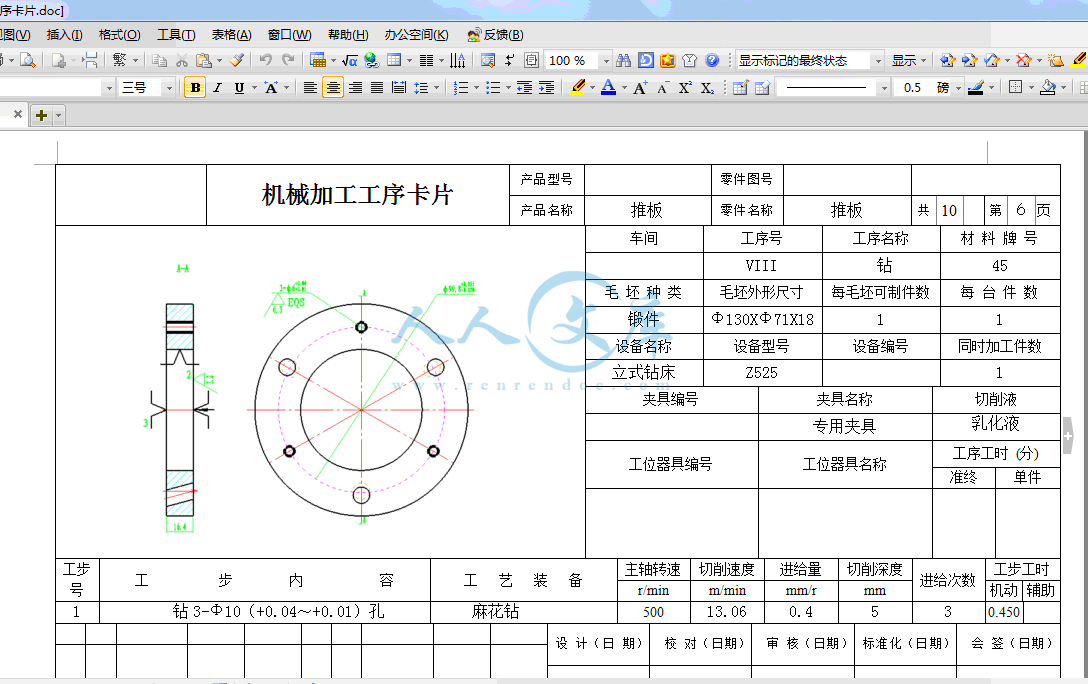Open the 显示标记的最终状态 dropdown
The width and height of the screenshot is (1088, 684).
click(878, 61)
